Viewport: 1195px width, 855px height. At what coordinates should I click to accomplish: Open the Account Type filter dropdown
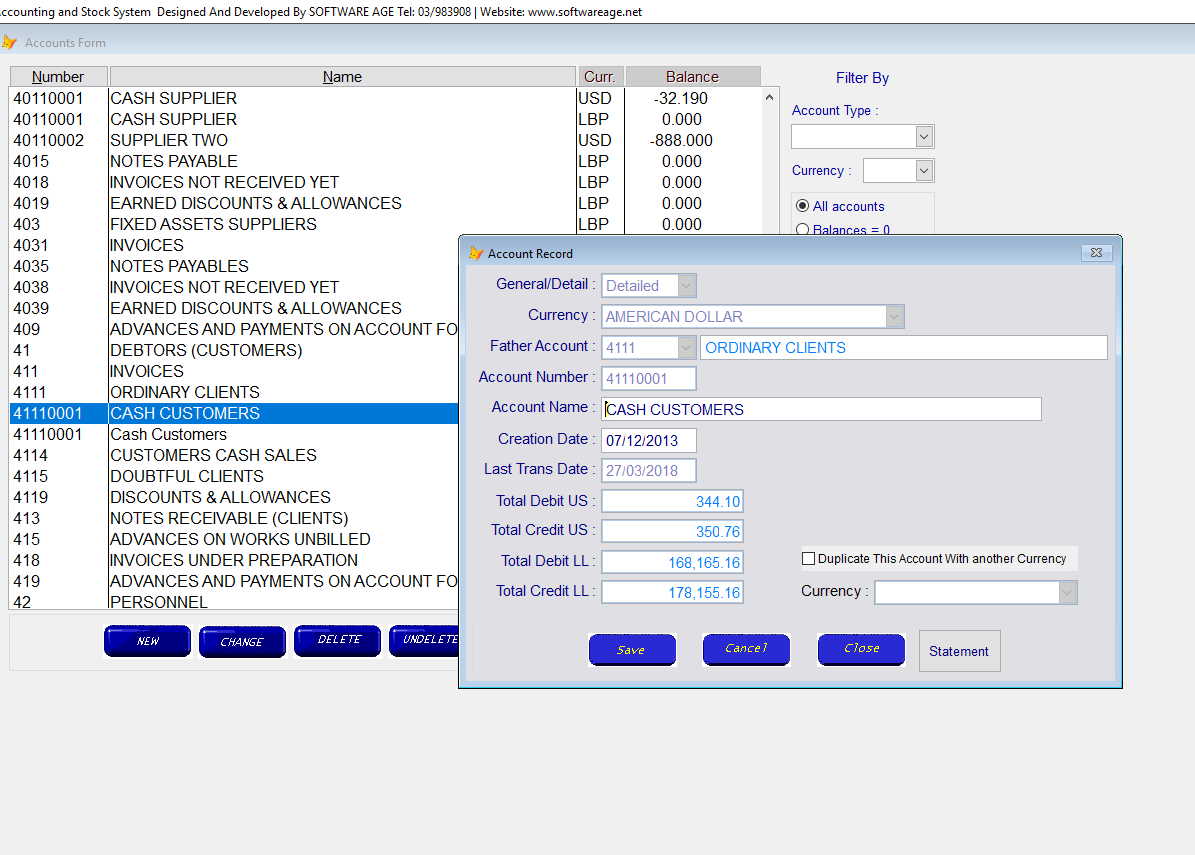(x=923, y=136)
